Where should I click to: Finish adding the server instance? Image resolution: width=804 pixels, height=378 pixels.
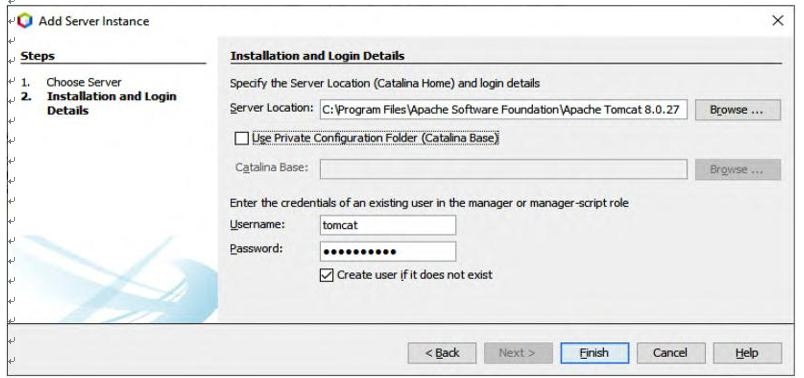coord(594,353)
